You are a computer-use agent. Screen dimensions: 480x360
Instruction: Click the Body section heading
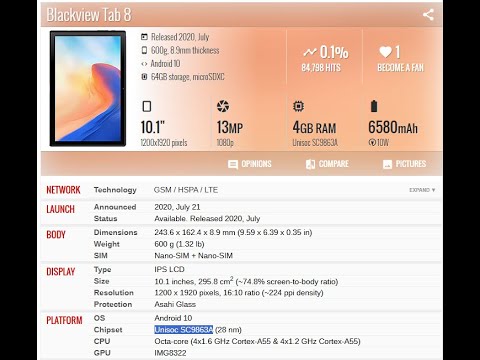point(56,235)
